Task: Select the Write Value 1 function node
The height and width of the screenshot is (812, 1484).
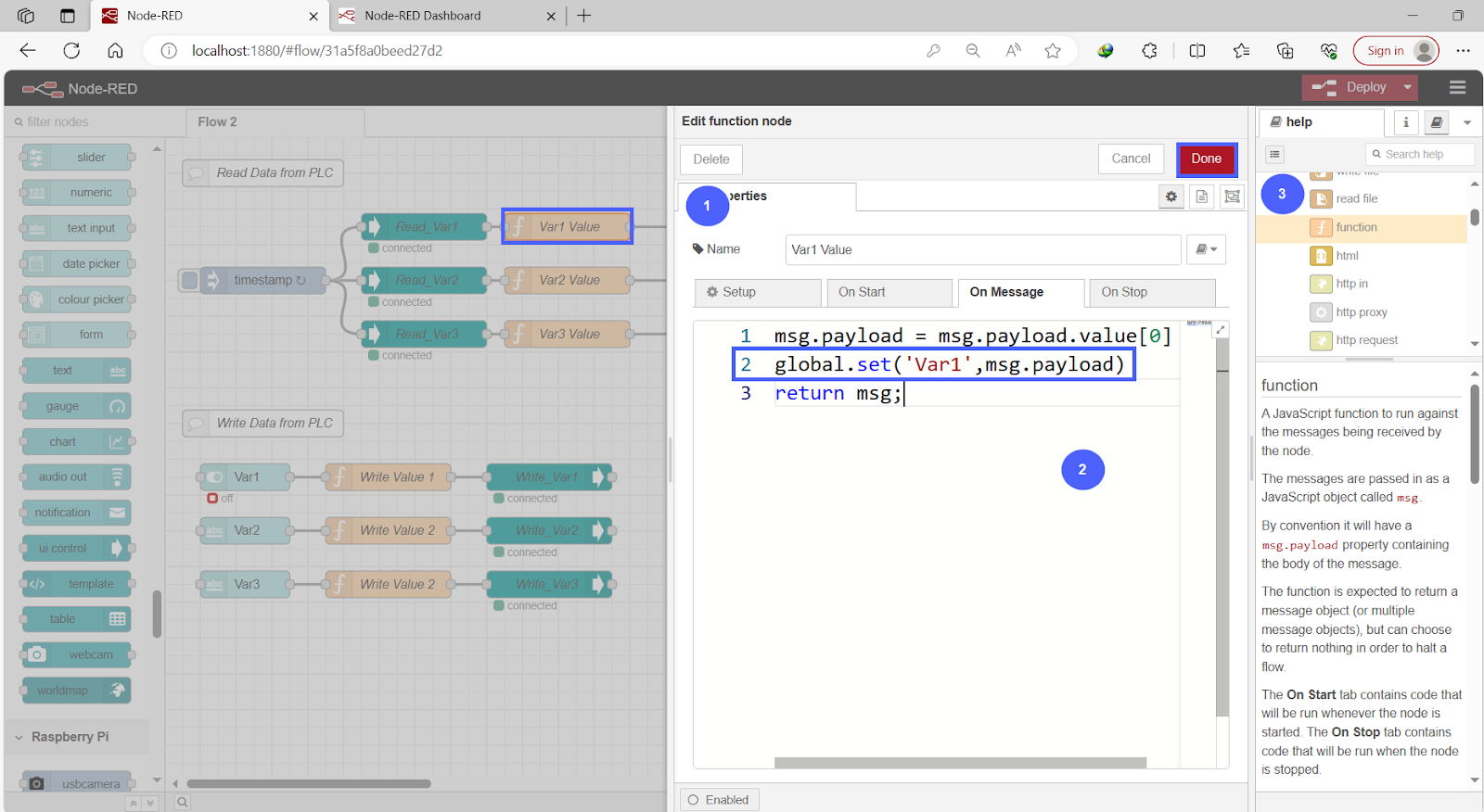Action: [x=390, y=477]
